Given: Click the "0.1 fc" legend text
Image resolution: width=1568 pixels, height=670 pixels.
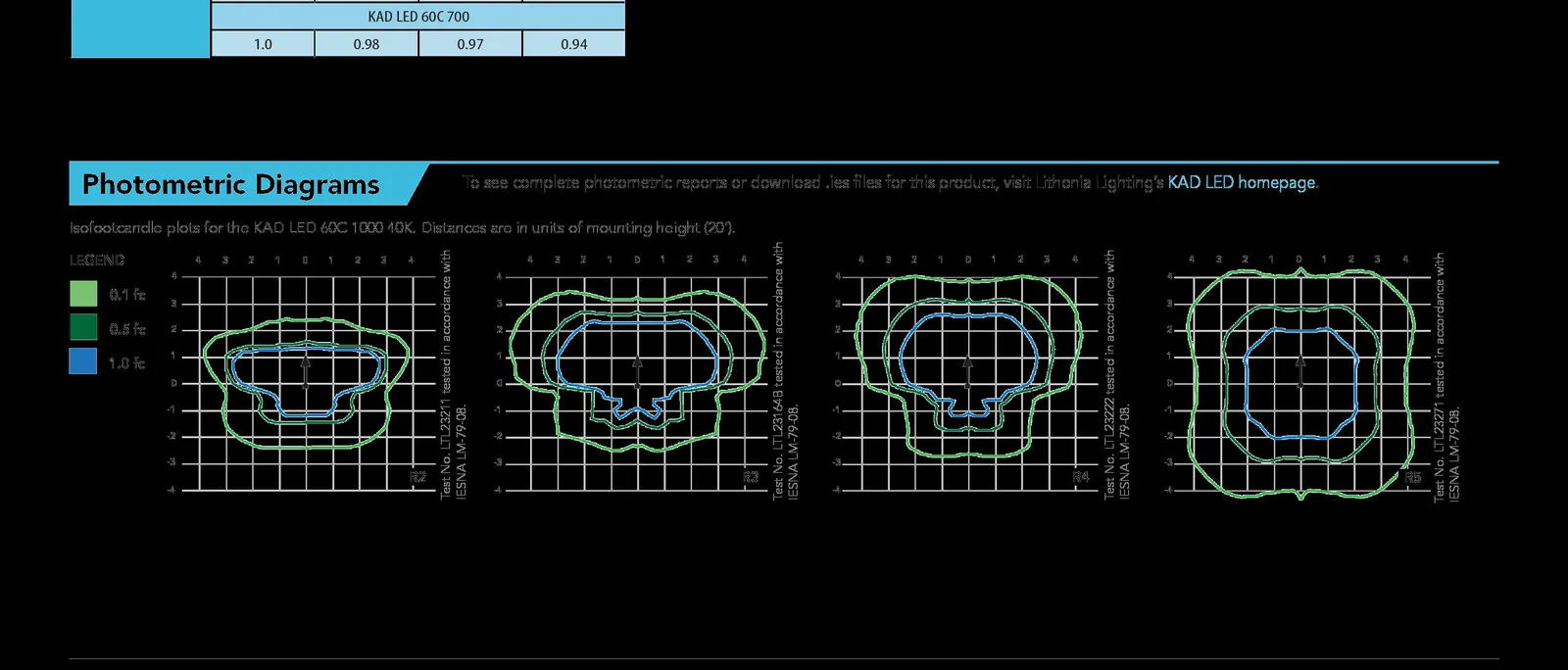Looking at the screenshot, I should click(127, 294).
